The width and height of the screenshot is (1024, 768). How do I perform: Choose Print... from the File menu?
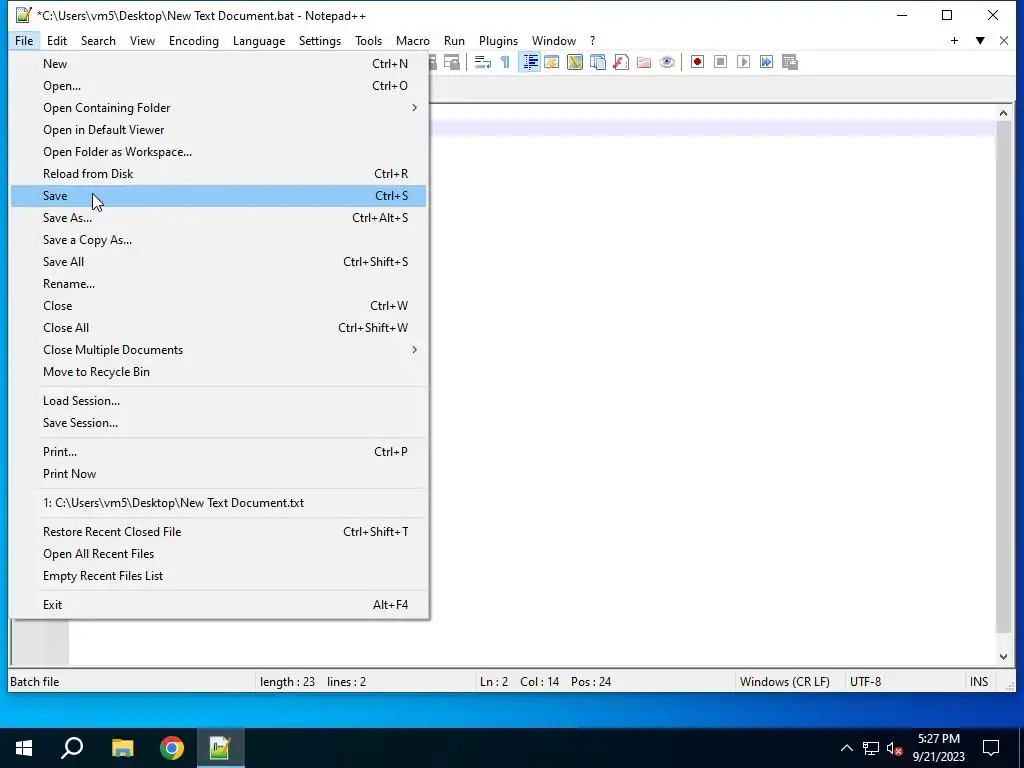[218, 452]
